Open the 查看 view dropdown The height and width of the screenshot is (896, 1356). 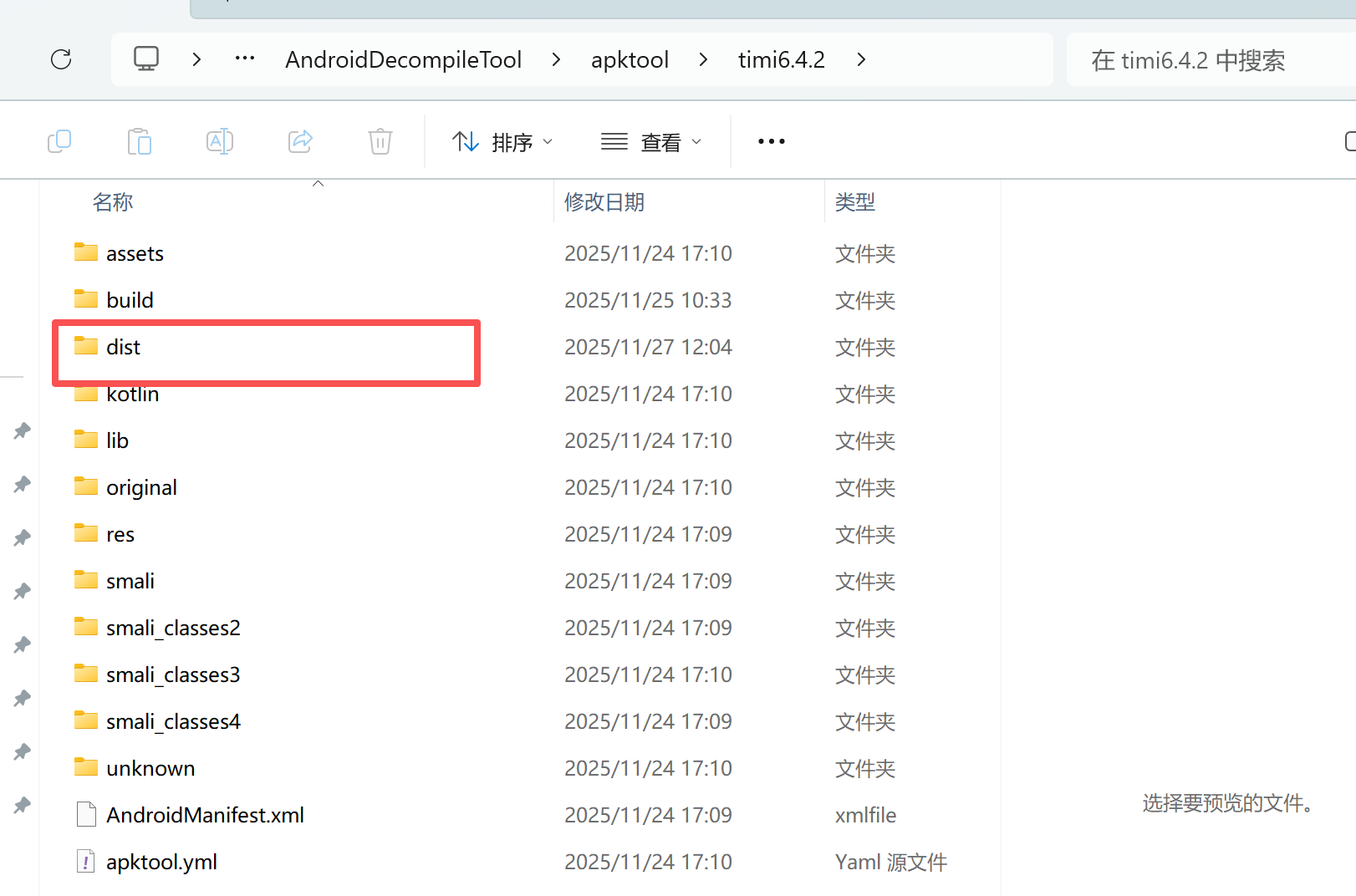pyautogui.click(x=651, y=142)
